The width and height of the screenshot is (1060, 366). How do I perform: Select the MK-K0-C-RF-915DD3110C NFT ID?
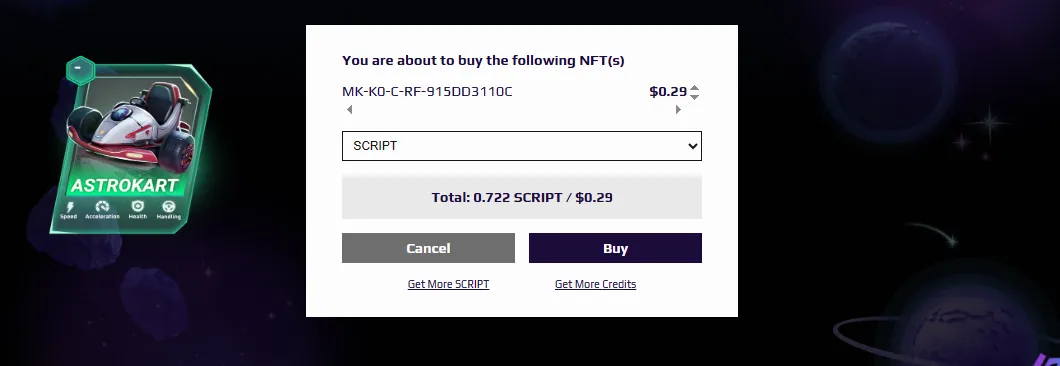pos(427,91)
